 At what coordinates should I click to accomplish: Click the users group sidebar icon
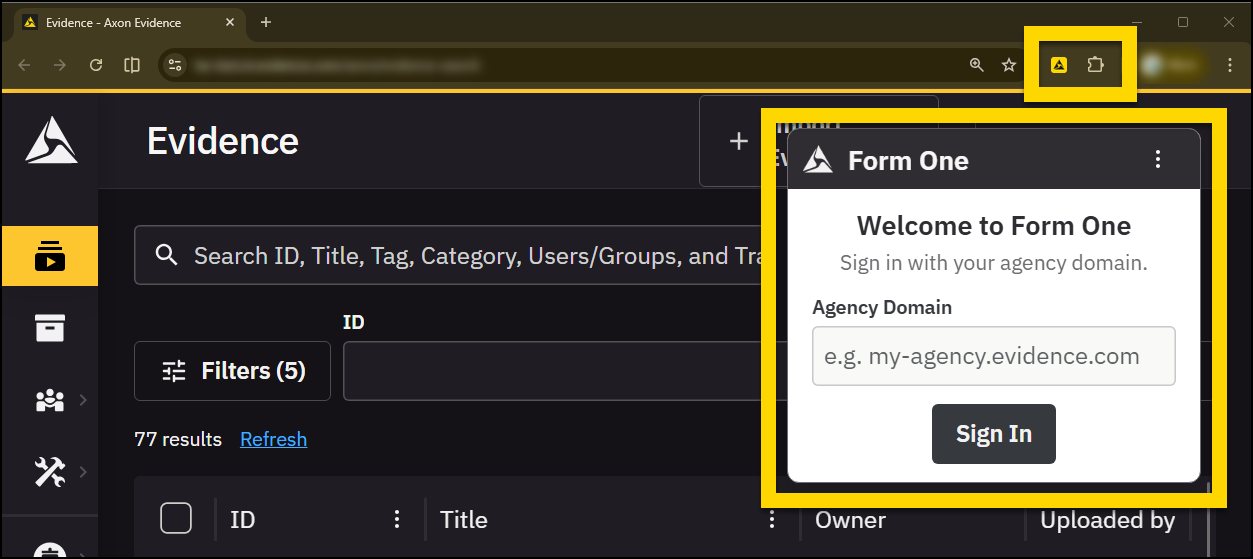[x=49, y=400]
